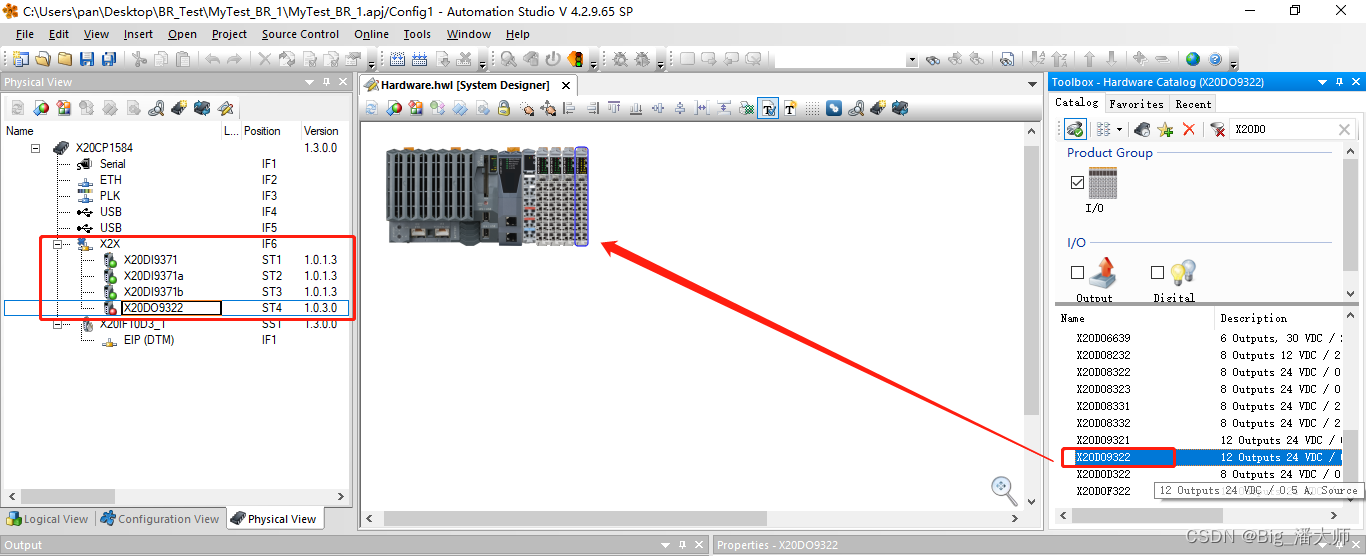Click the align left icon in System Designer

coord(569,108)
